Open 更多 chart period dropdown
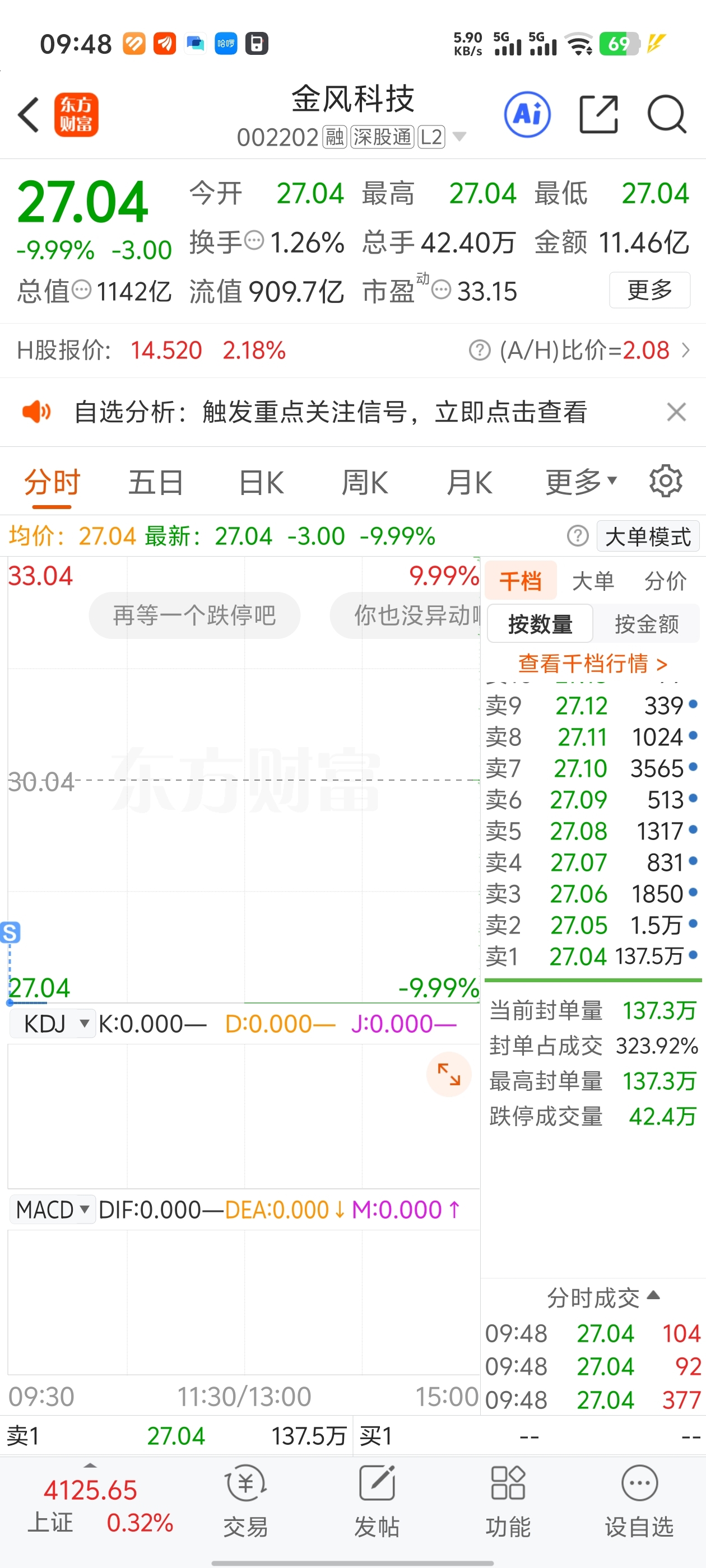Screen dimensions: 706x1568 (581, 482)
